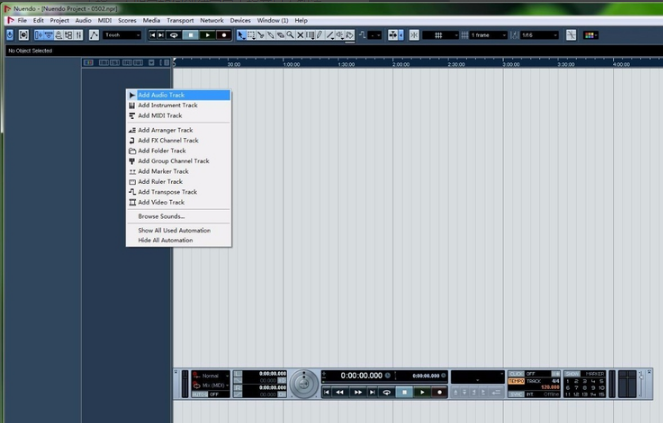Click the Add Video Track icon

pos(132,202)
